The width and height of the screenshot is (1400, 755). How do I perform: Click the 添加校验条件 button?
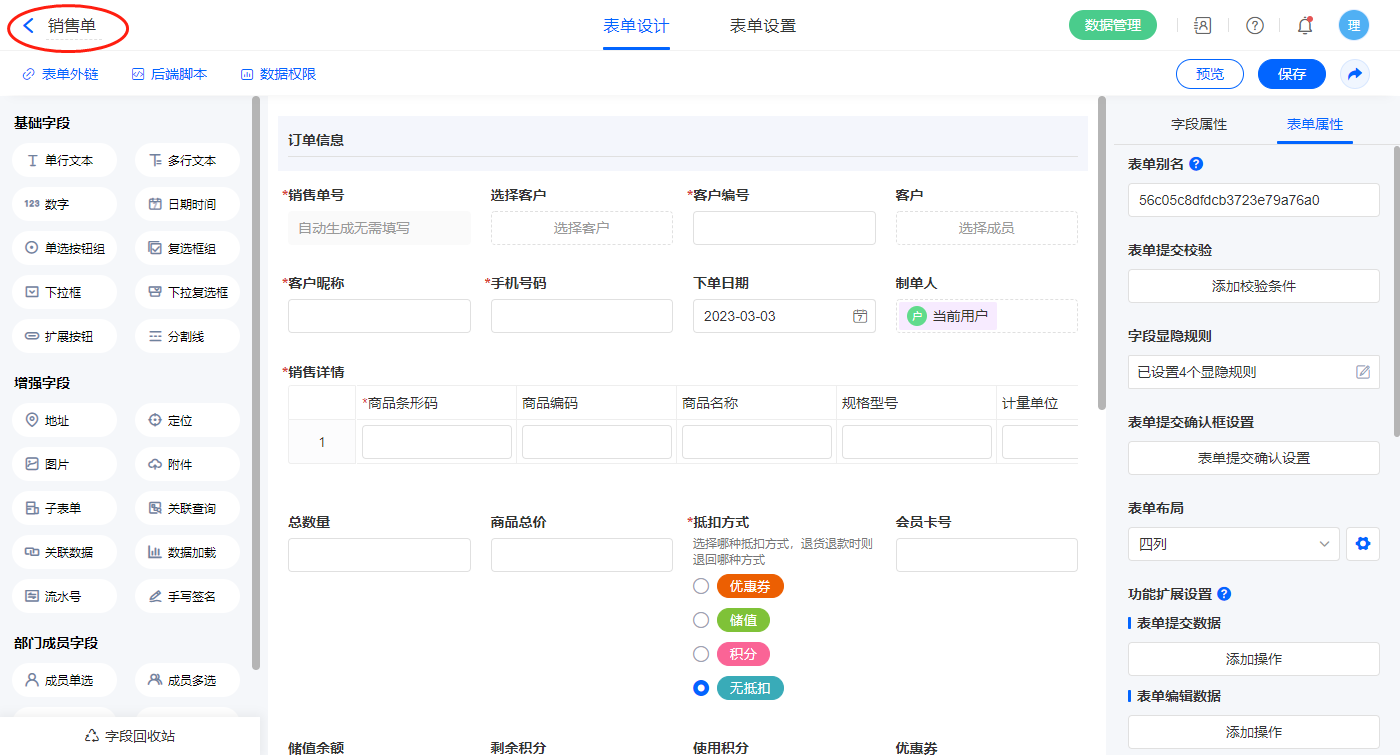pyautogui.click(x=1253, y=286)
